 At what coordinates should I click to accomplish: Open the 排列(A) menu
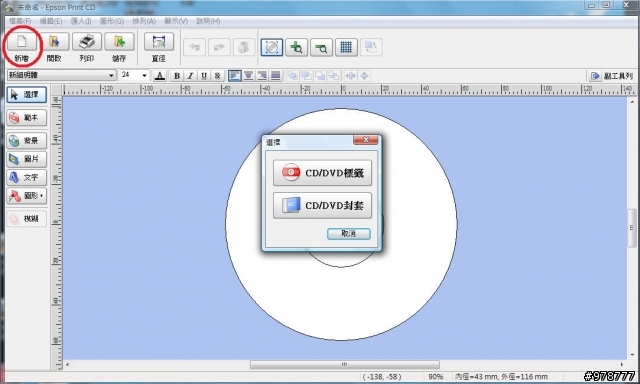(x=144, y=21)
